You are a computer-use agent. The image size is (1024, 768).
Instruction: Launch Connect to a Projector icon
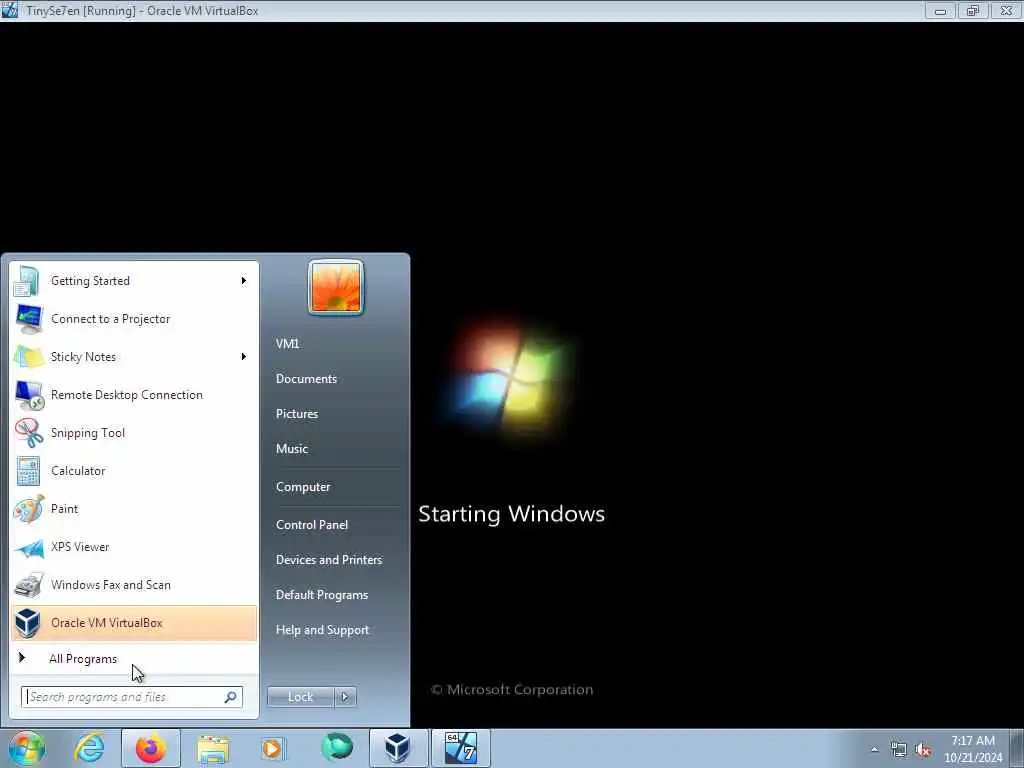29,319
